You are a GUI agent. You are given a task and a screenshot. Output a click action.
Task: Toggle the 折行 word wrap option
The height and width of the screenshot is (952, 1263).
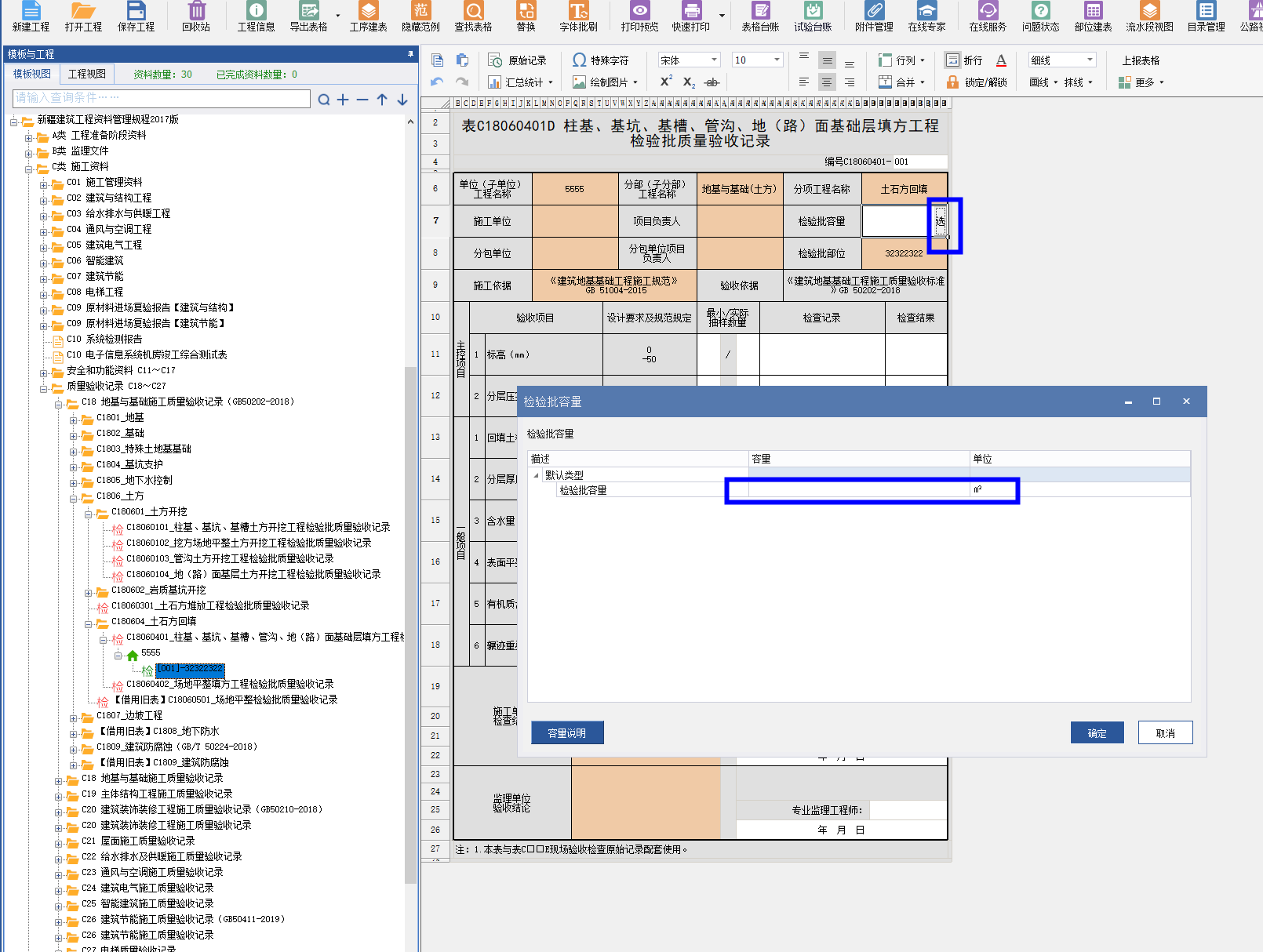coord(964,60)
